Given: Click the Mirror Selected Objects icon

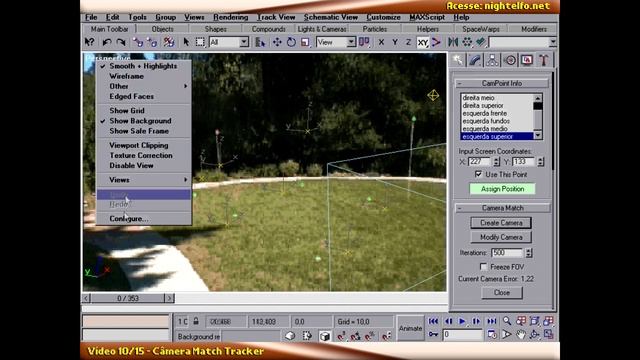Looking at the screenshot, I should (453, 42).
